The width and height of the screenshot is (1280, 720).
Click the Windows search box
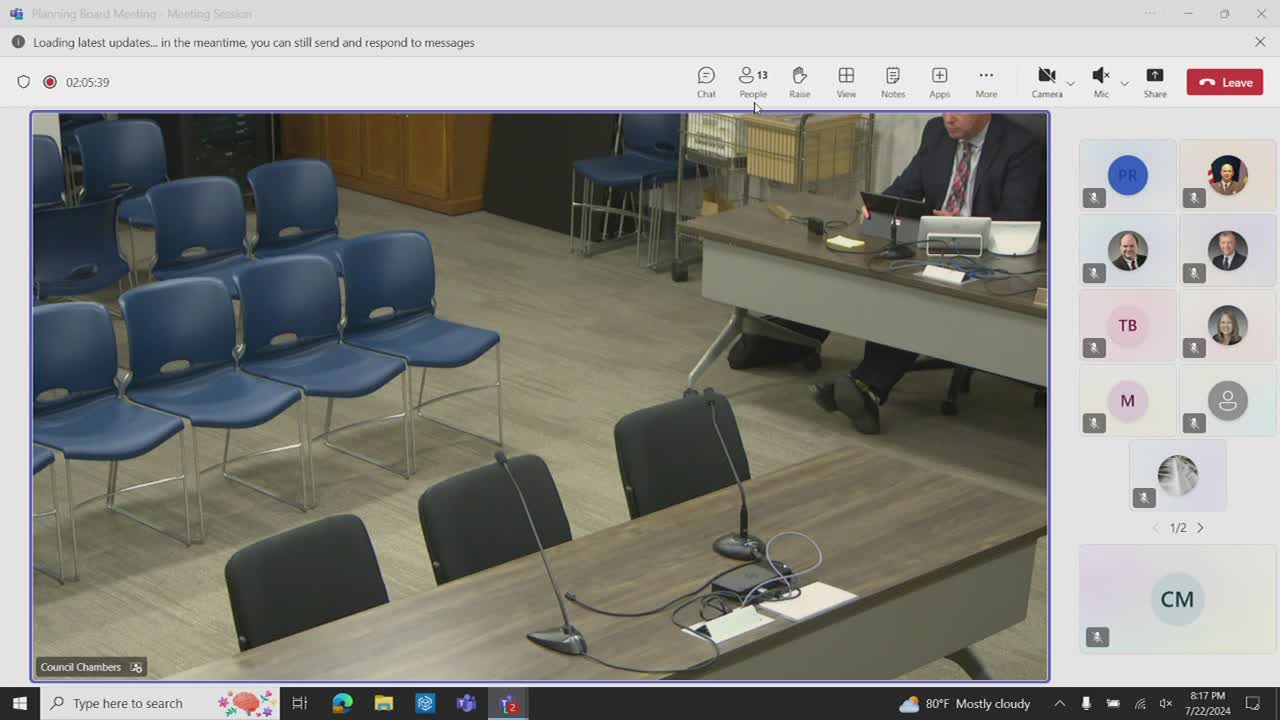click(x=128, y=703)
